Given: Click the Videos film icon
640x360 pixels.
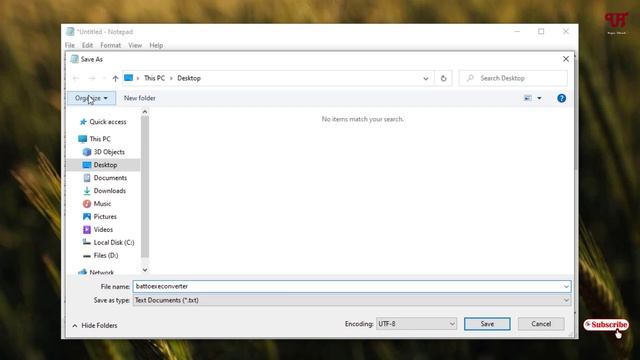Looking at the screenshot, I should pyautogui.click(x=87, y=229).
